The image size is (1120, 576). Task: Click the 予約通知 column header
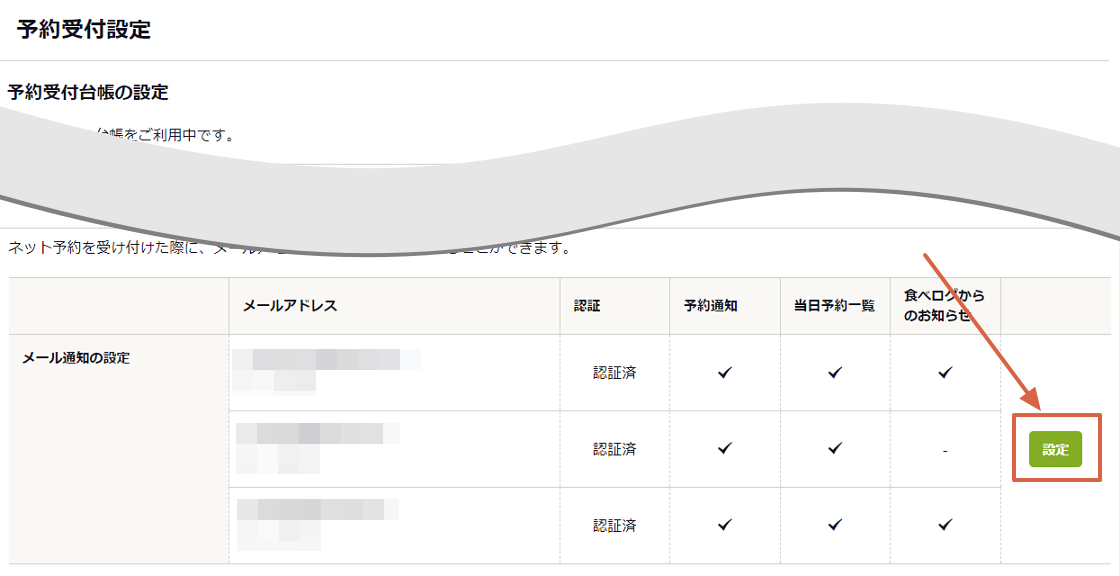pyautogui.click(x=711, y=306)
